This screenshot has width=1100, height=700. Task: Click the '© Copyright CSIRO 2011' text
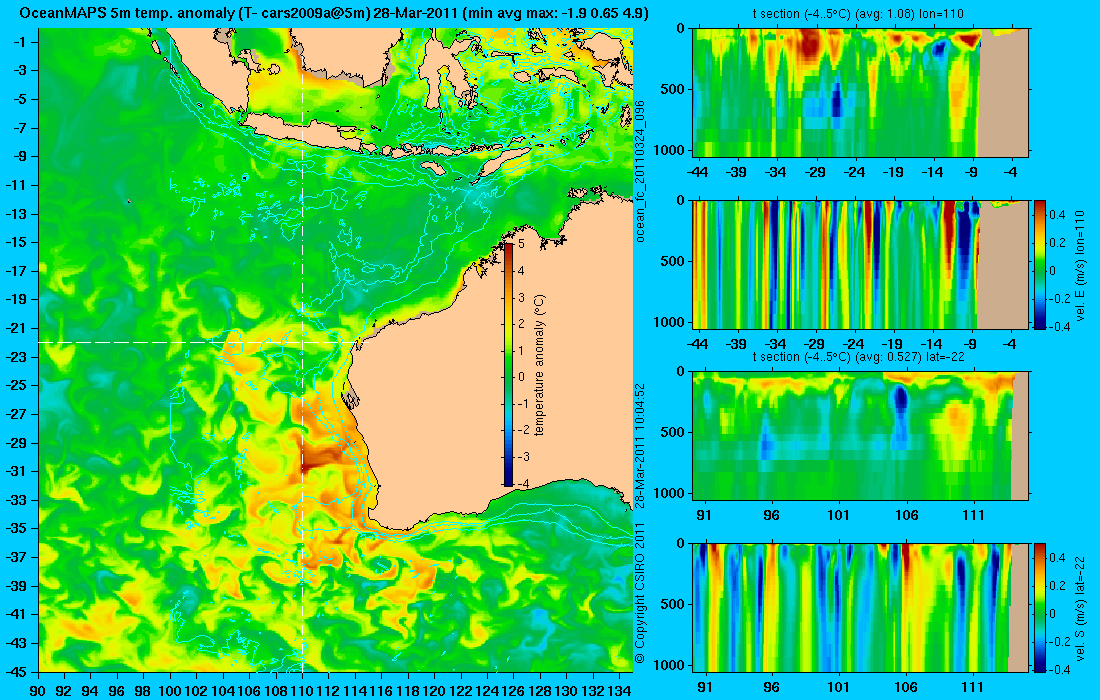click(x=639, y=593)
